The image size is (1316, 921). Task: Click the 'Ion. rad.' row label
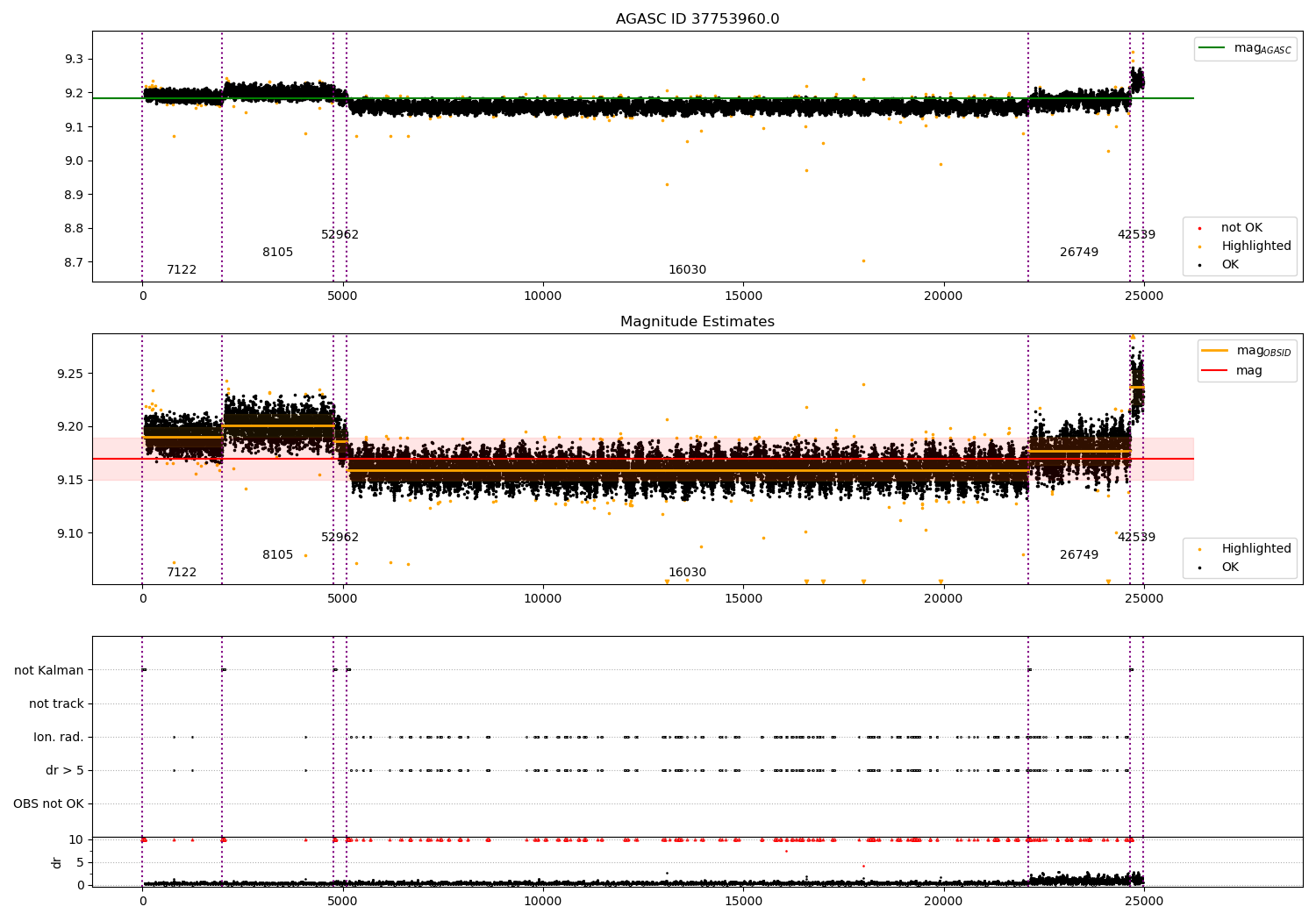59,738
